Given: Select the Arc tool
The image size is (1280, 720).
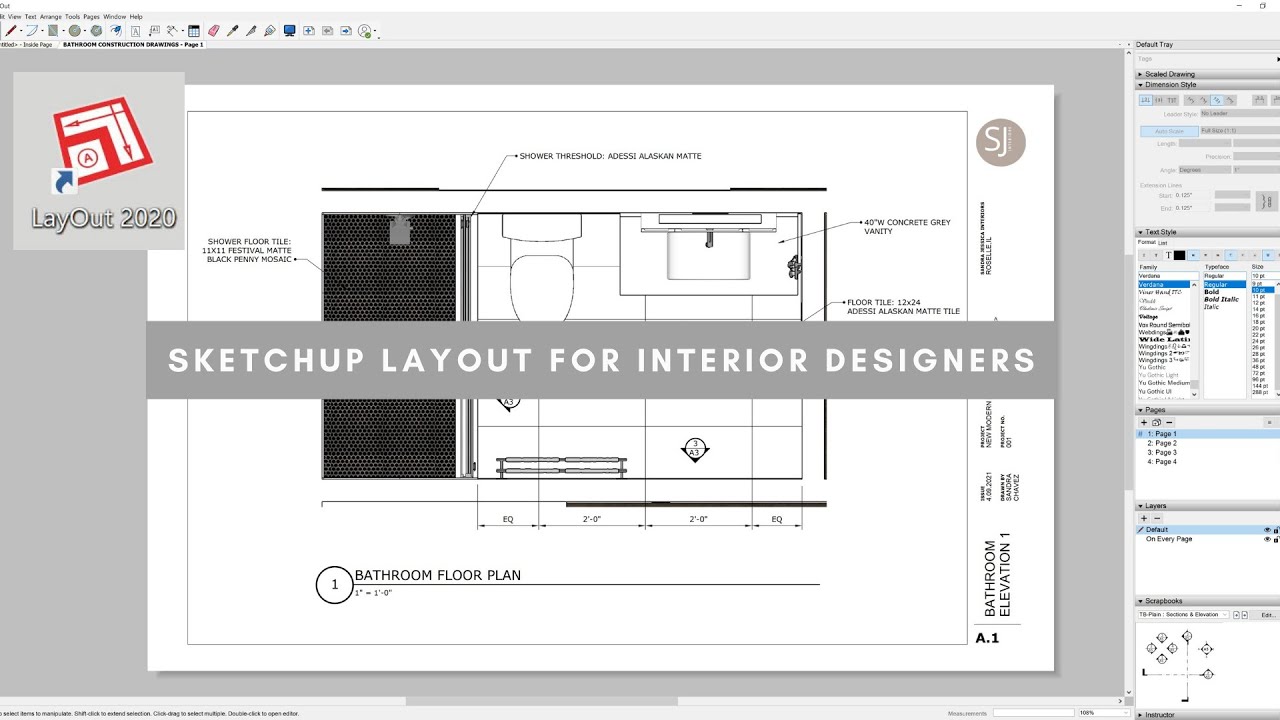Looking at the screenshot, I should [32, 31].
